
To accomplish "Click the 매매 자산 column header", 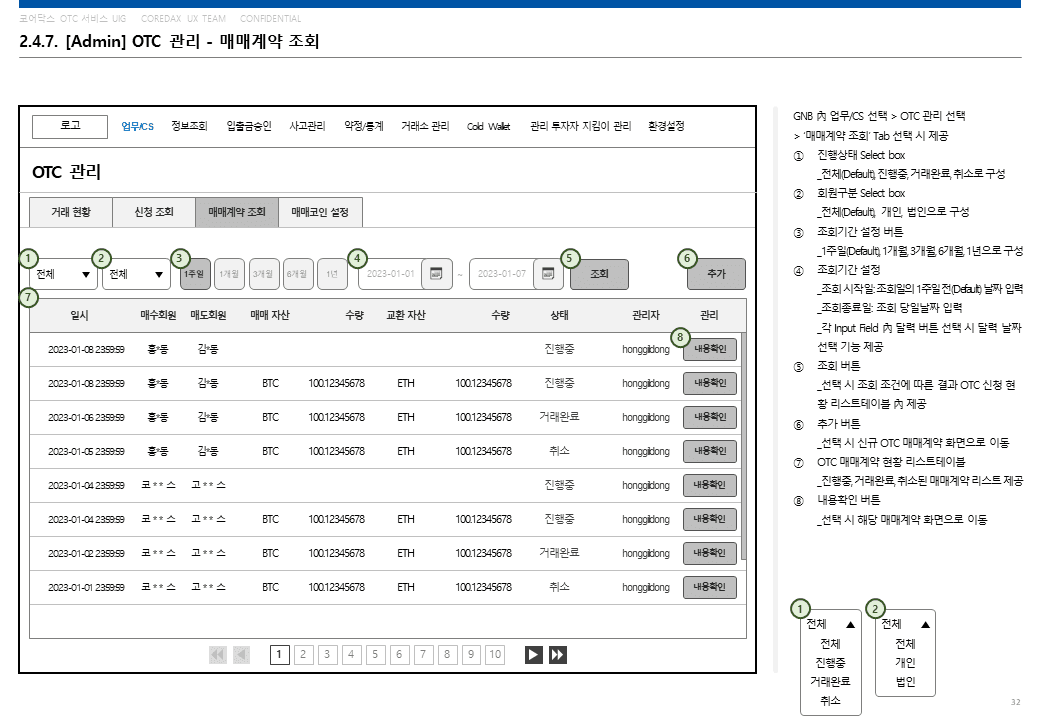I will coord(270,316).
